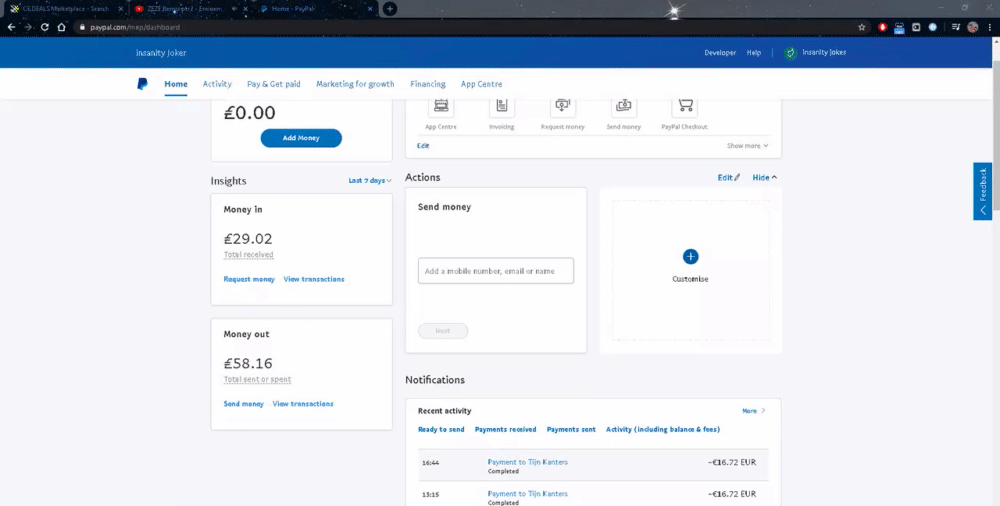Open the Pay & Get paid menu
This screenshot has width=1000, height=506.
click(274, 84)
